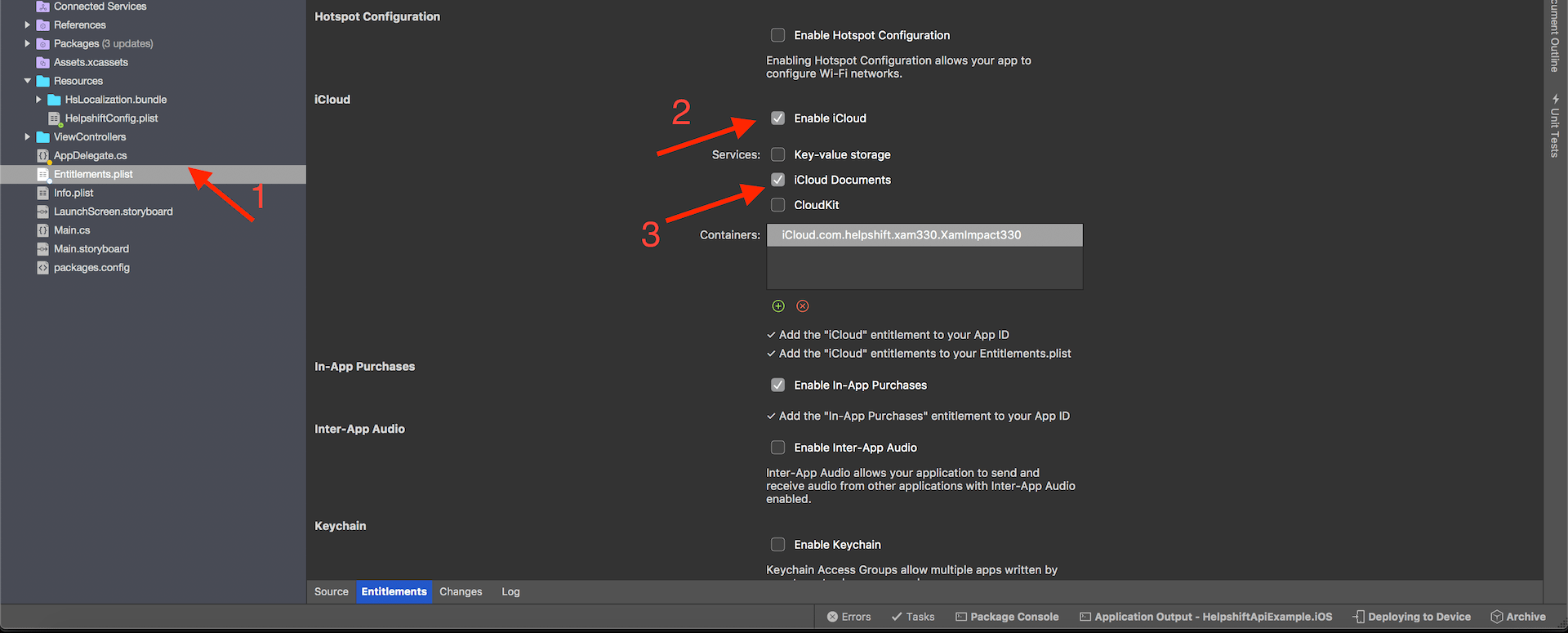Enable Key-value storage service

point(777,154)
